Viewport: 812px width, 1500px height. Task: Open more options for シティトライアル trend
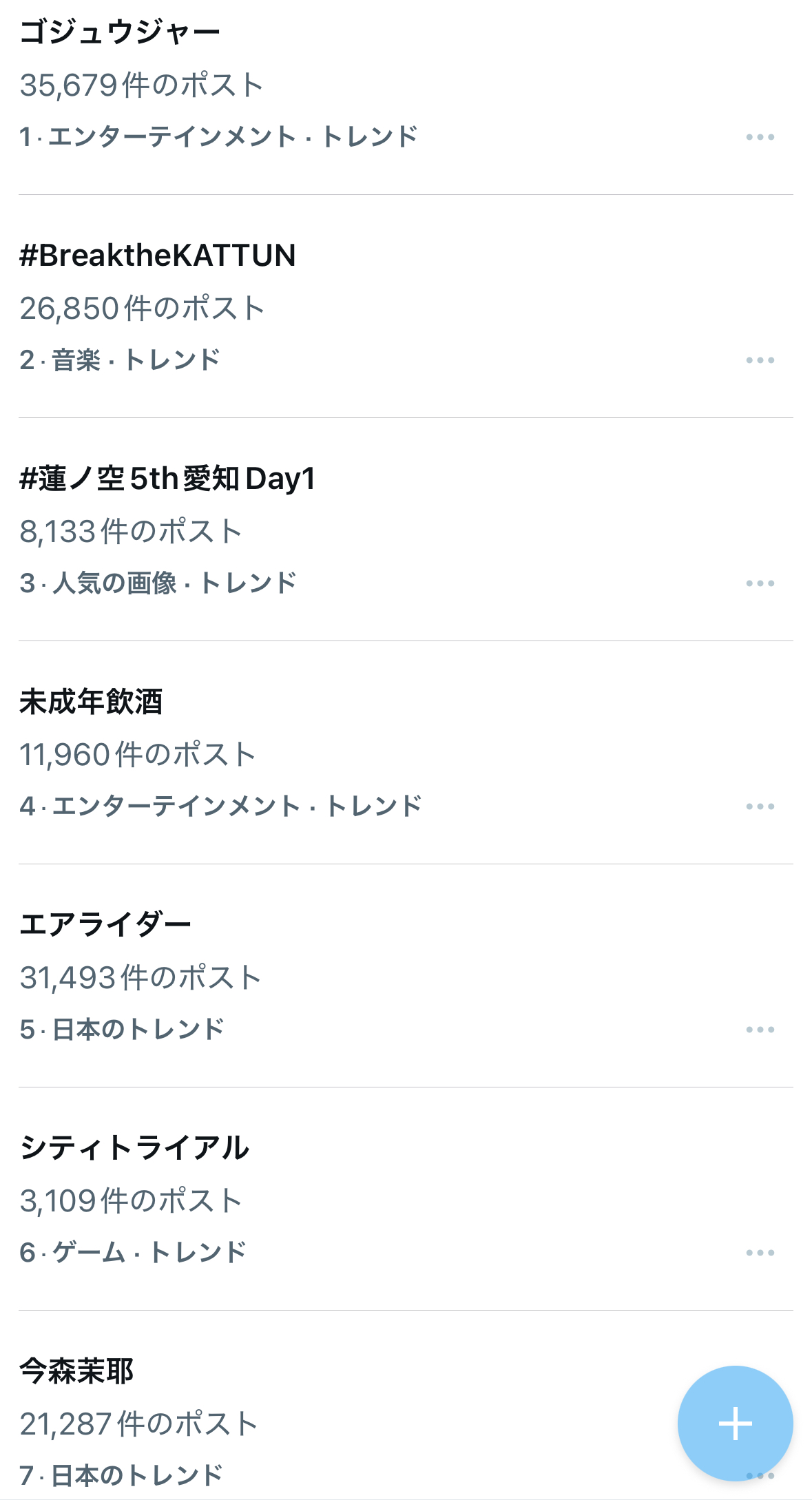(x=760, y=1253)
